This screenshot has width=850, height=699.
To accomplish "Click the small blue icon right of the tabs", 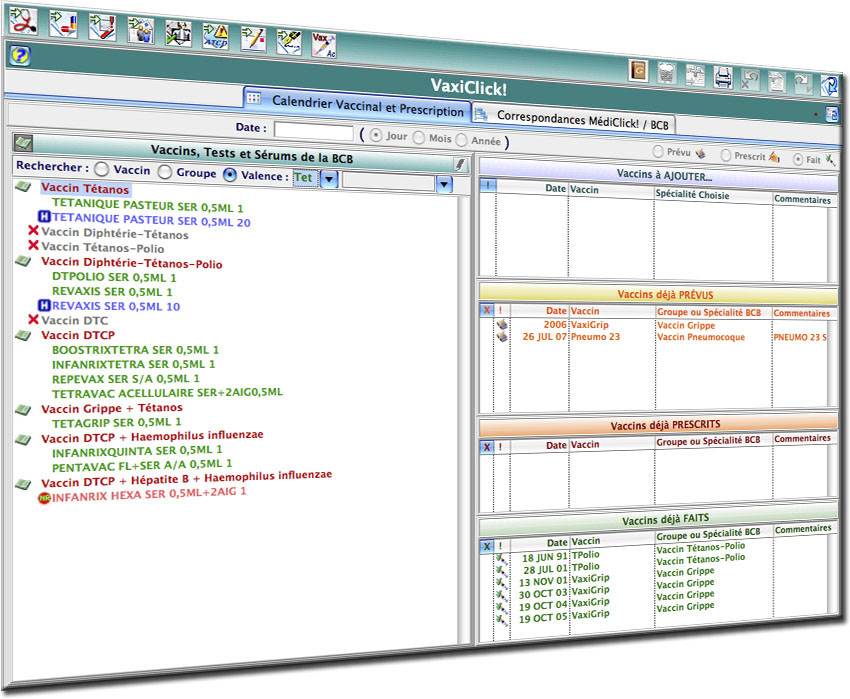I will (831, 114).
